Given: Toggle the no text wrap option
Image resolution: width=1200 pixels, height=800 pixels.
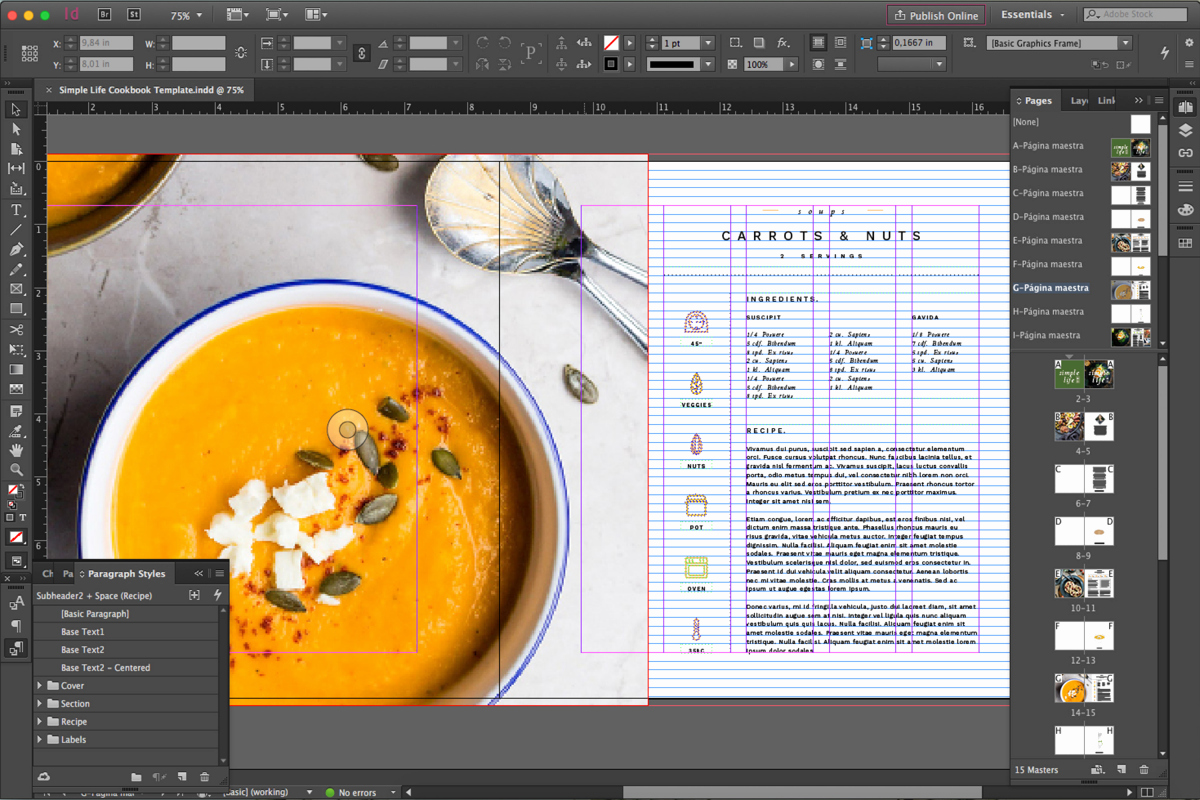Looking at the screenshot, I should pyautogui.click(x=818, y=43).
